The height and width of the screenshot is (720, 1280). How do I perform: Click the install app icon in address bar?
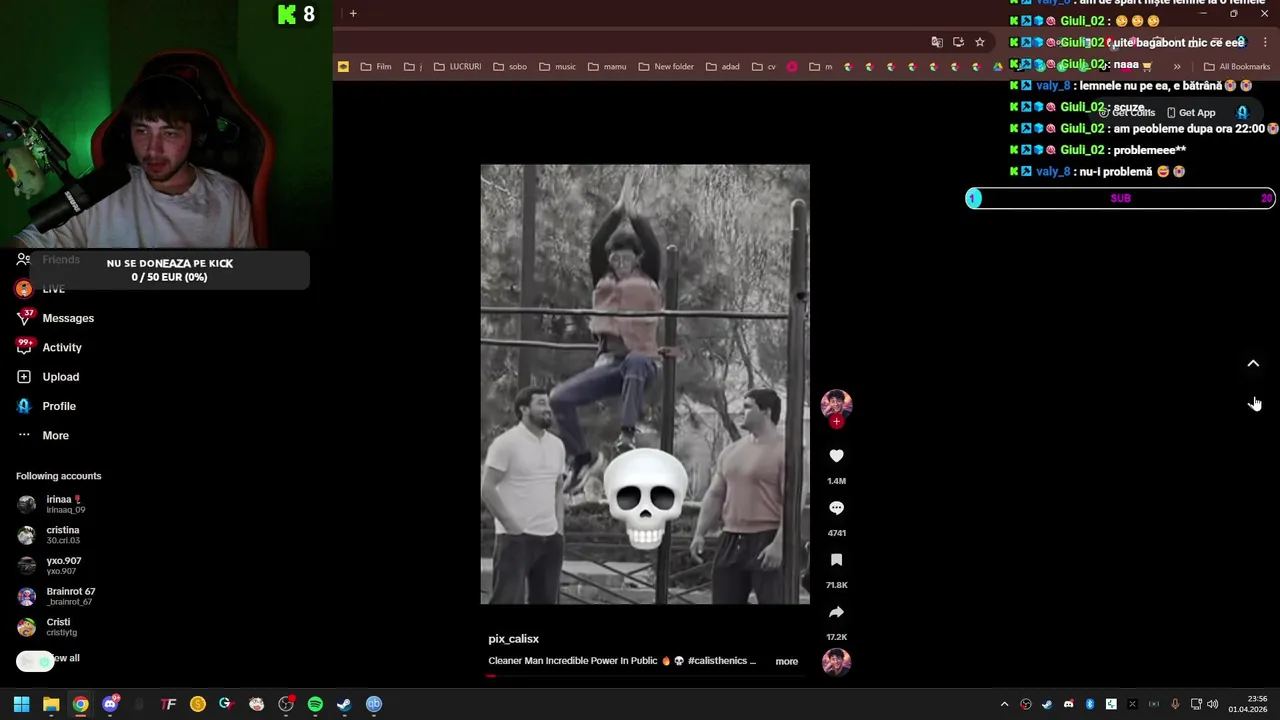coord(958,42)
